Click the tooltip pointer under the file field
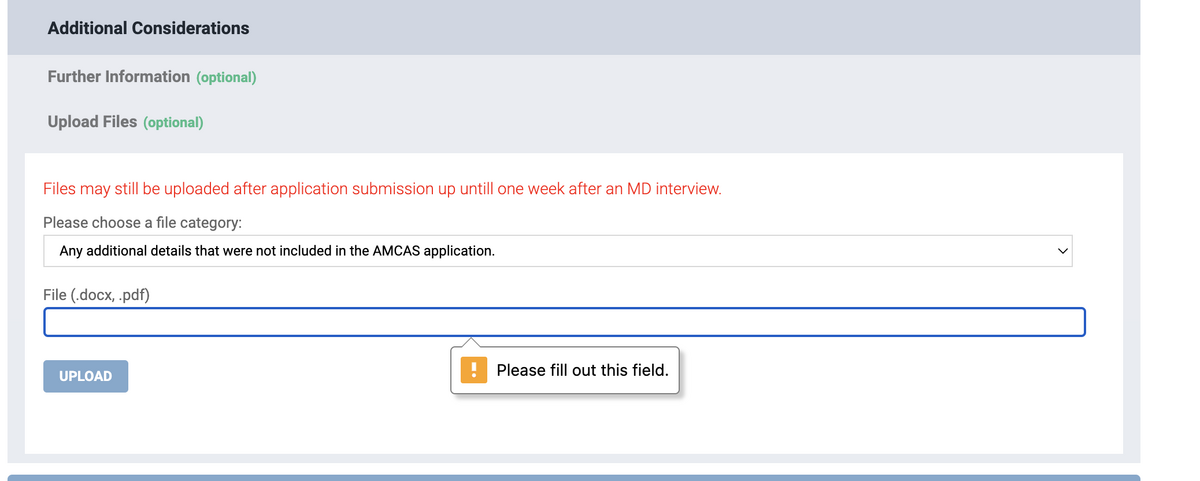Image resolution: width=1200 pixels, height=481 pixels. coord(467,343)
